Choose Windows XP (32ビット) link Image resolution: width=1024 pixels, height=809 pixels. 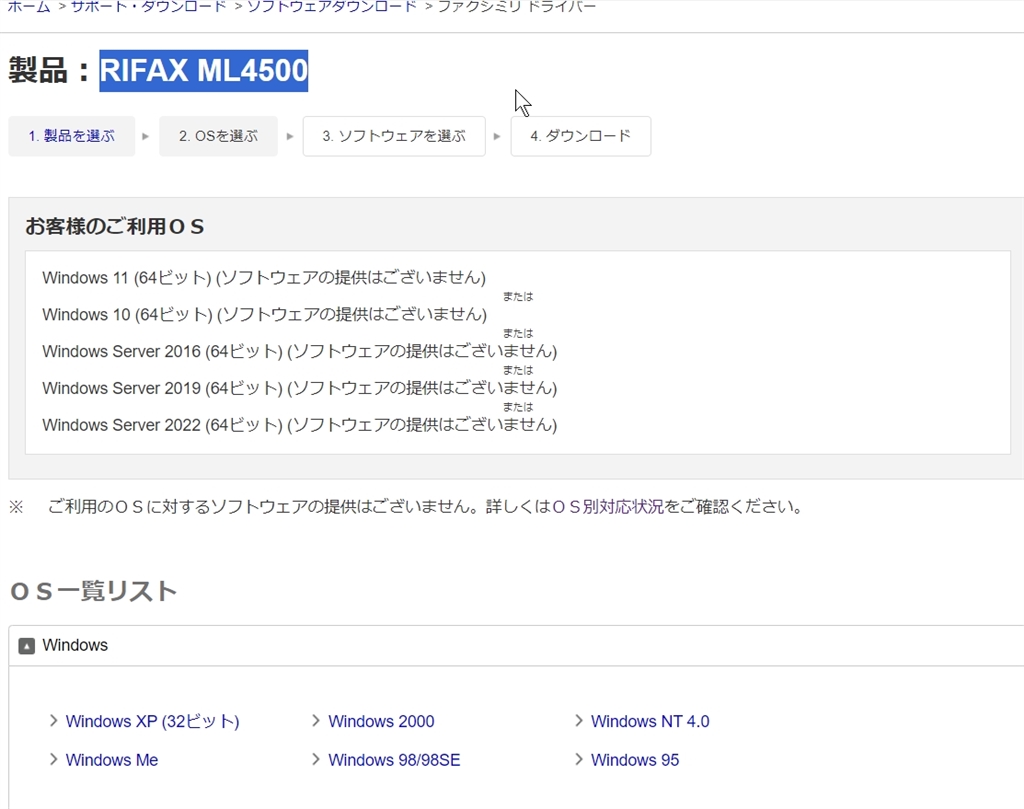tap(153, 722)
